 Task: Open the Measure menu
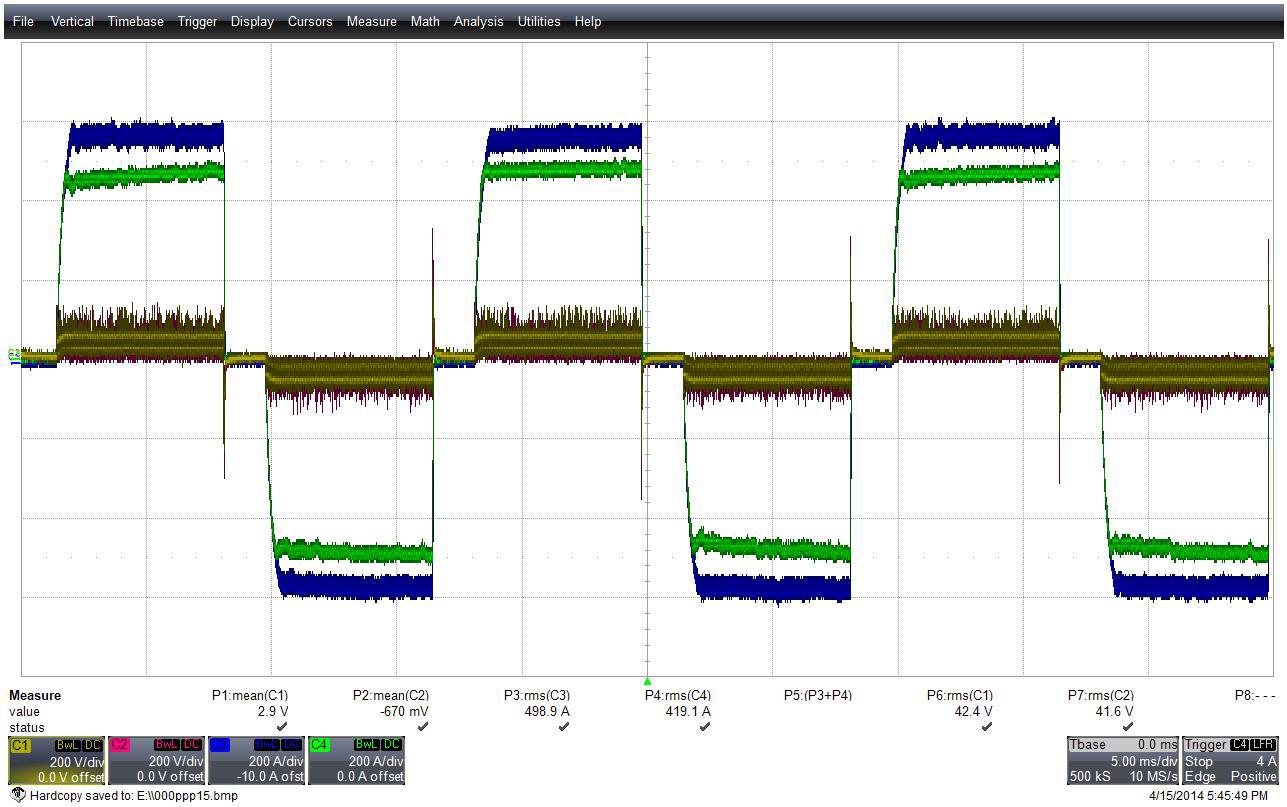[371, 21]
